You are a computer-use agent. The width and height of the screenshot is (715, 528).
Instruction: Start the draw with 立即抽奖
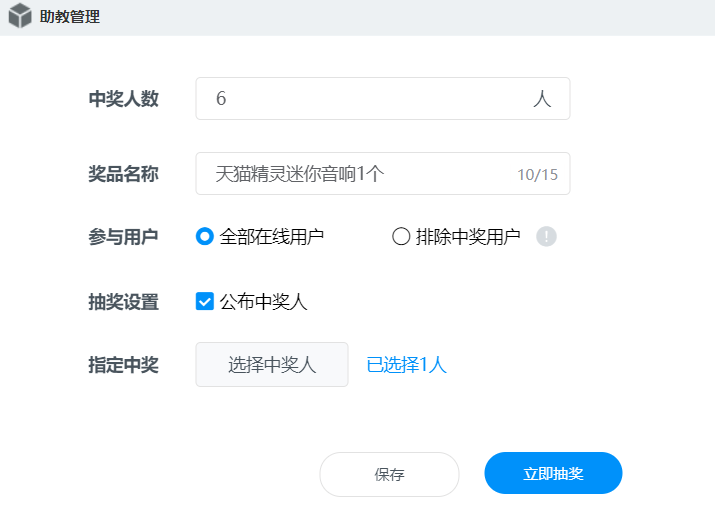(x=553, y=473)
